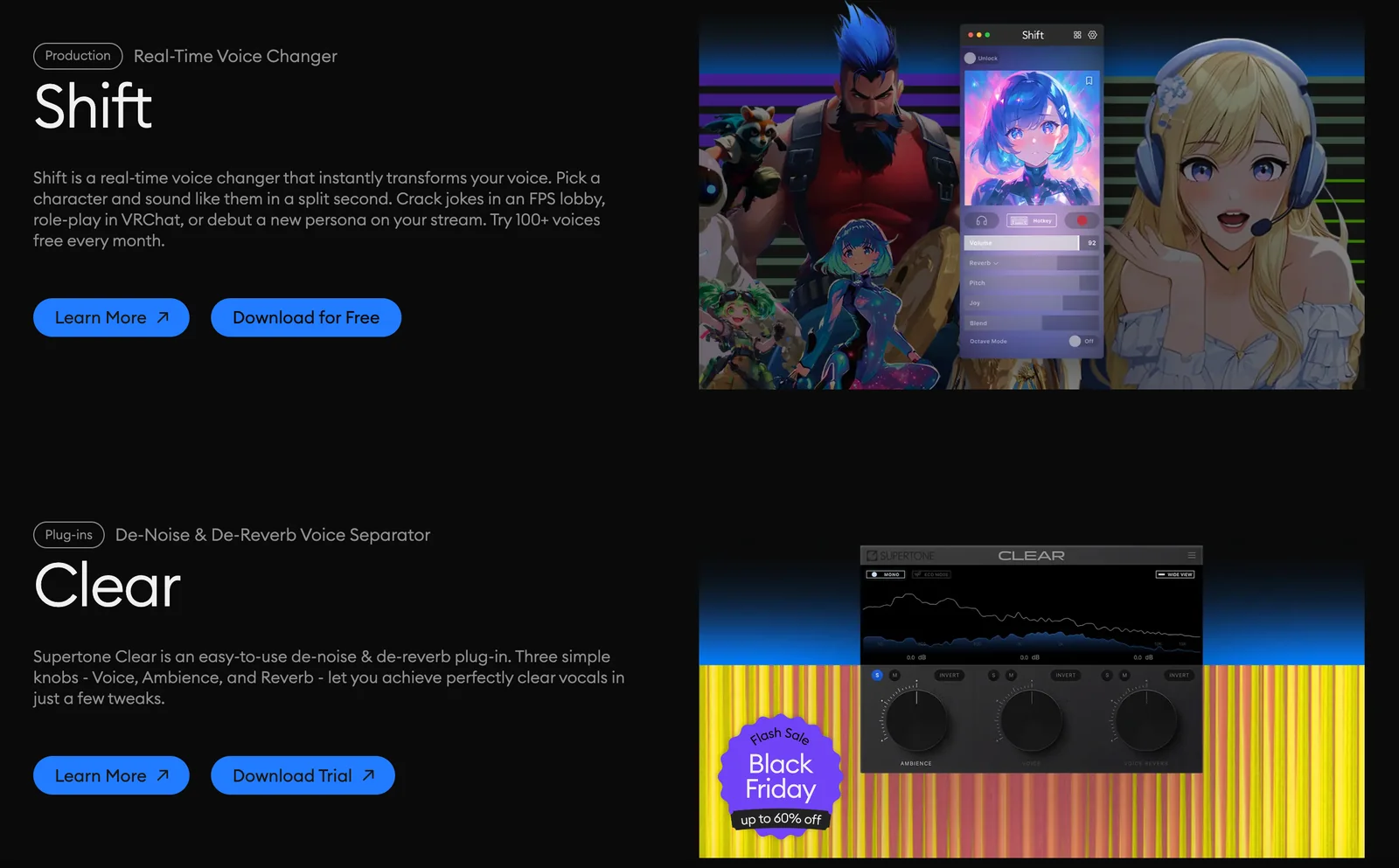Click the grid view icon in Shift's titlebar
The width and height of the screenshot is (1399, 868).
coord(1075,34)
